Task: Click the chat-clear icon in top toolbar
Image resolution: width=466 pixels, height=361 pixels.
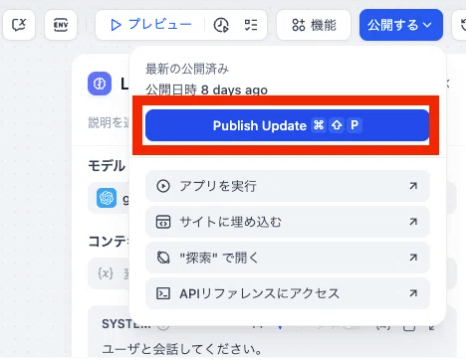Action: pos(19,25)
